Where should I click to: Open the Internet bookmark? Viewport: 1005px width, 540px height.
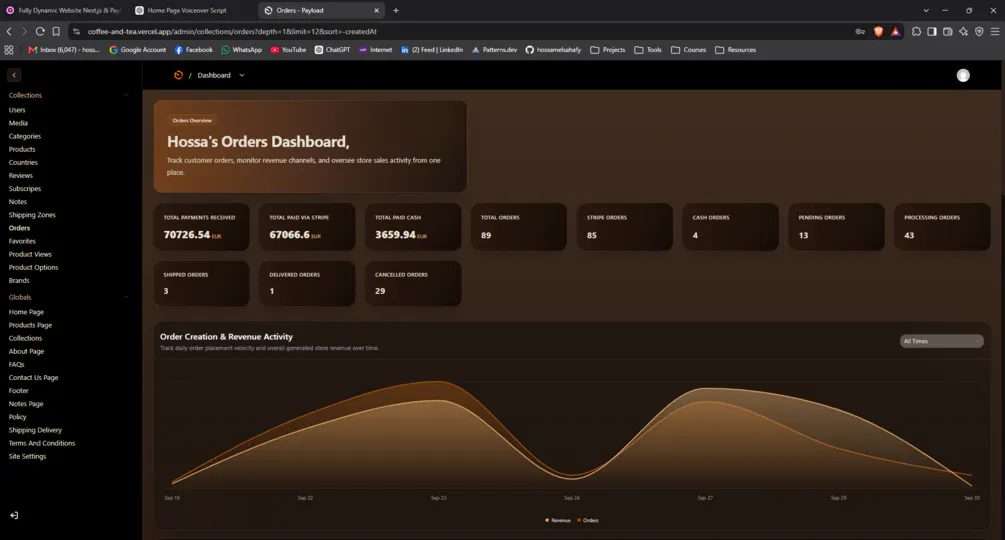pyautogui.click(x=375, y=50)
